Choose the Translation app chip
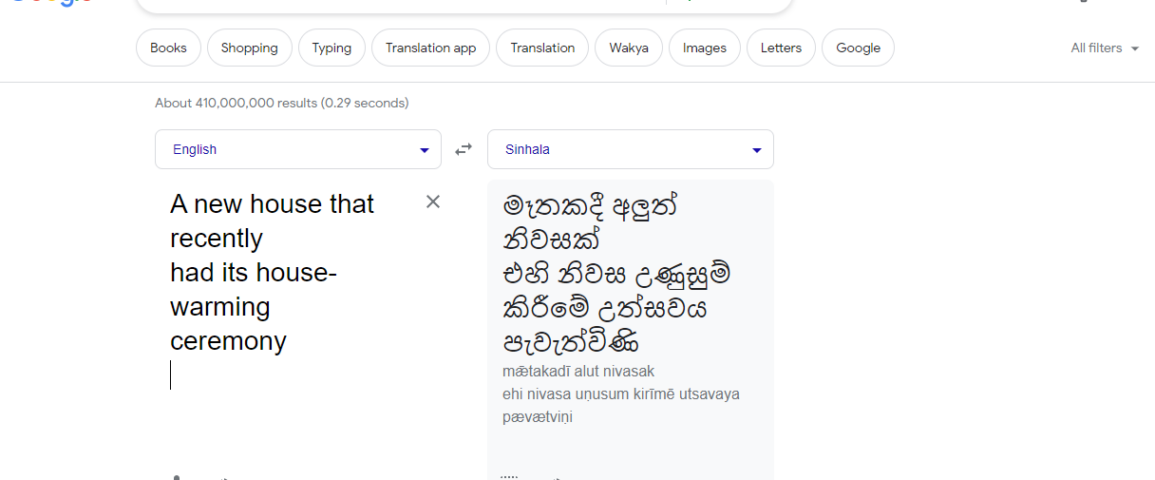1155x480 pixels. coord(431,48)
